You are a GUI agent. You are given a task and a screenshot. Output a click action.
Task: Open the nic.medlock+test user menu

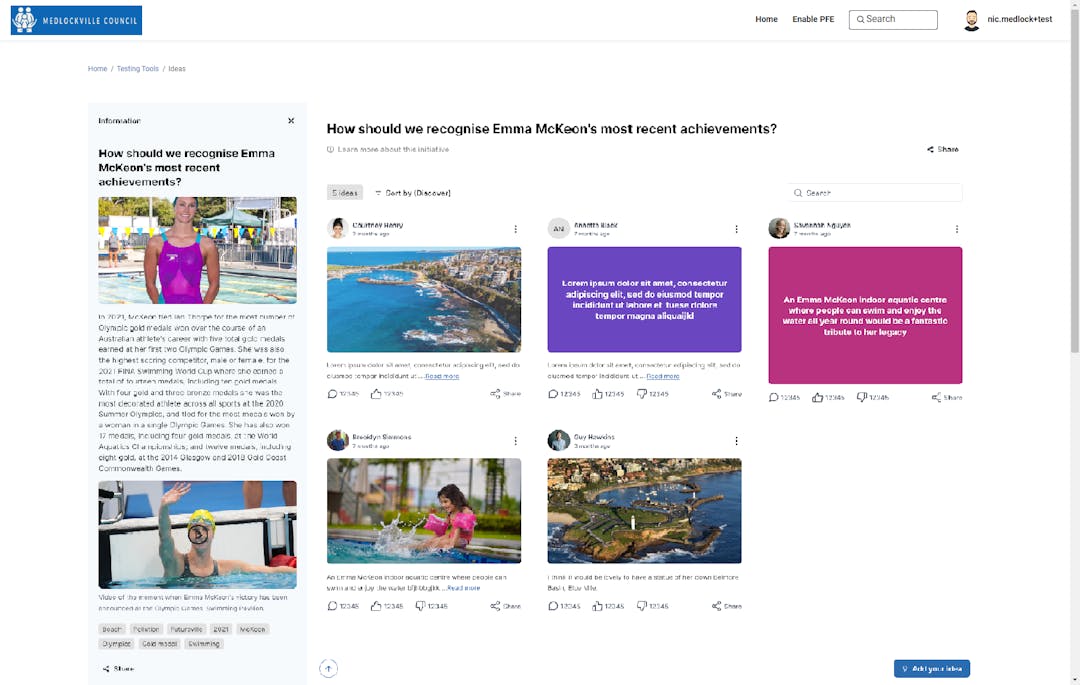1008,20
